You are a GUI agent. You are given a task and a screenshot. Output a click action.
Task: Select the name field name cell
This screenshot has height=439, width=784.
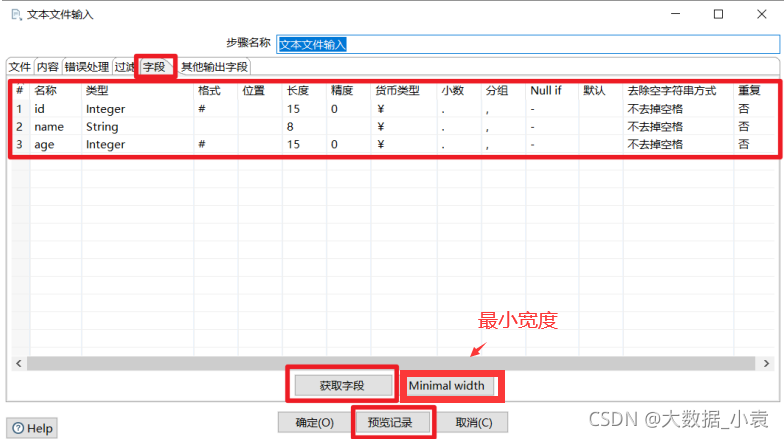click(56, 126)
